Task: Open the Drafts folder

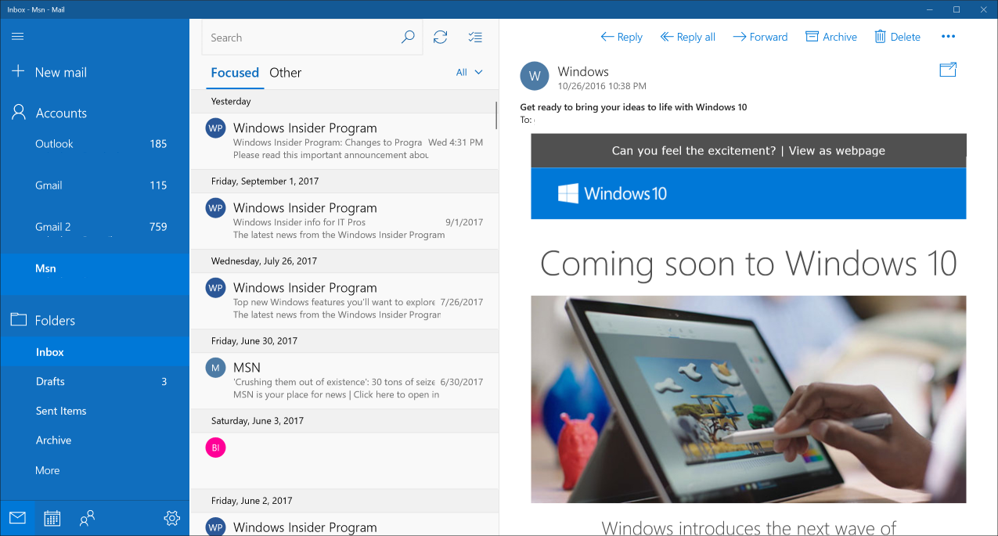Action: pos(50,381)
